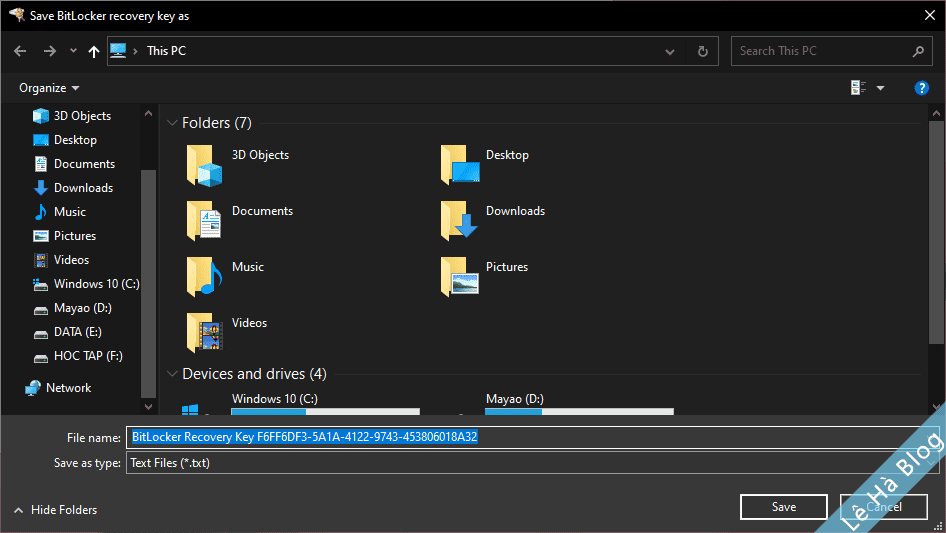Viewport: 946px width, 533px height.
Task: Select the Pictures folder icon
Action: click(x=460, y=276)
